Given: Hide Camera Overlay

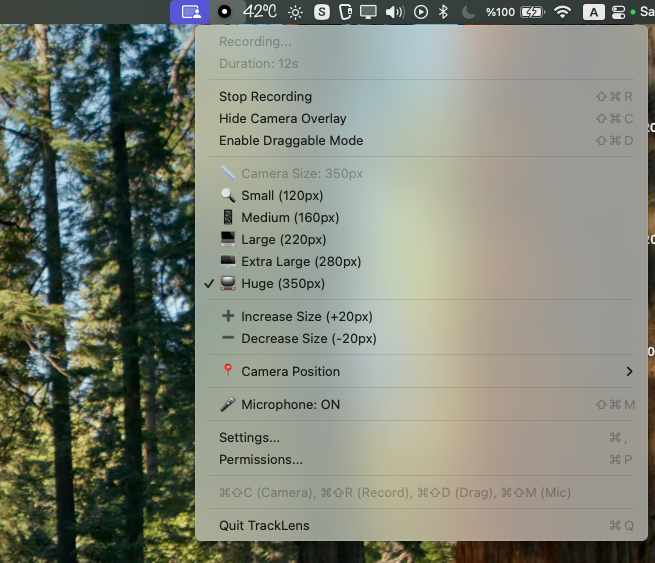Looking at the screenshot, I should tap(282, 119).
